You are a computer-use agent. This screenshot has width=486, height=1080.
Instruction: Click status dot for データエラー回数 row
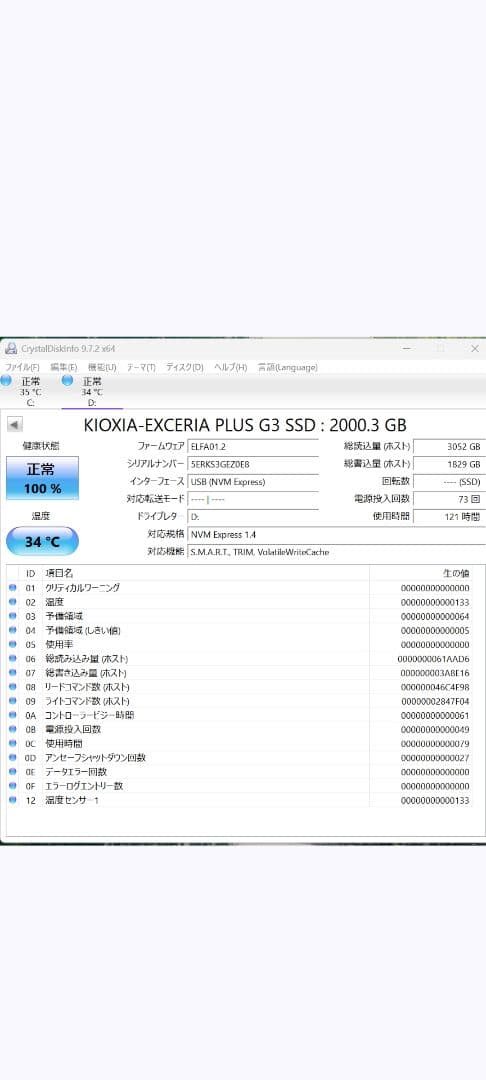[x=12, y=771]
